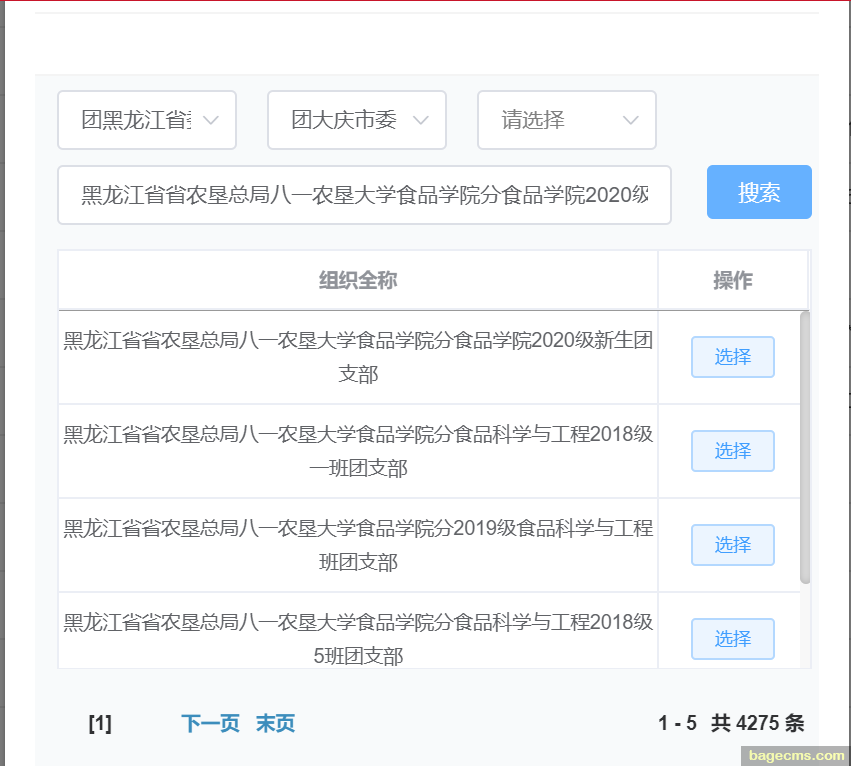
Task: Click the 2020级新生团支部 organization name text
Action: click(358, 357)
